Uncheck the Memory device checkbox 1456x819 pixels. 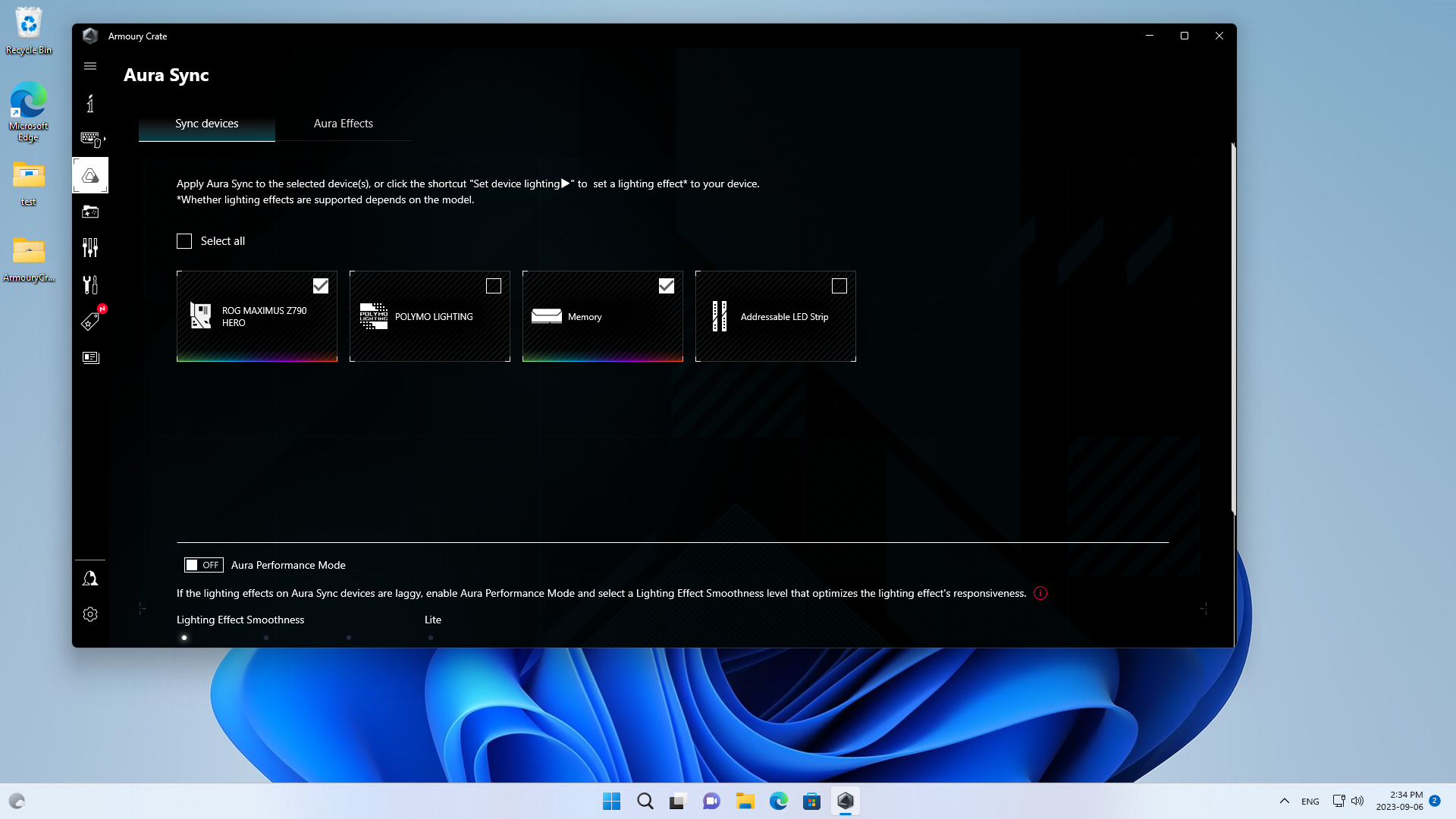click(x=667, y=286)
